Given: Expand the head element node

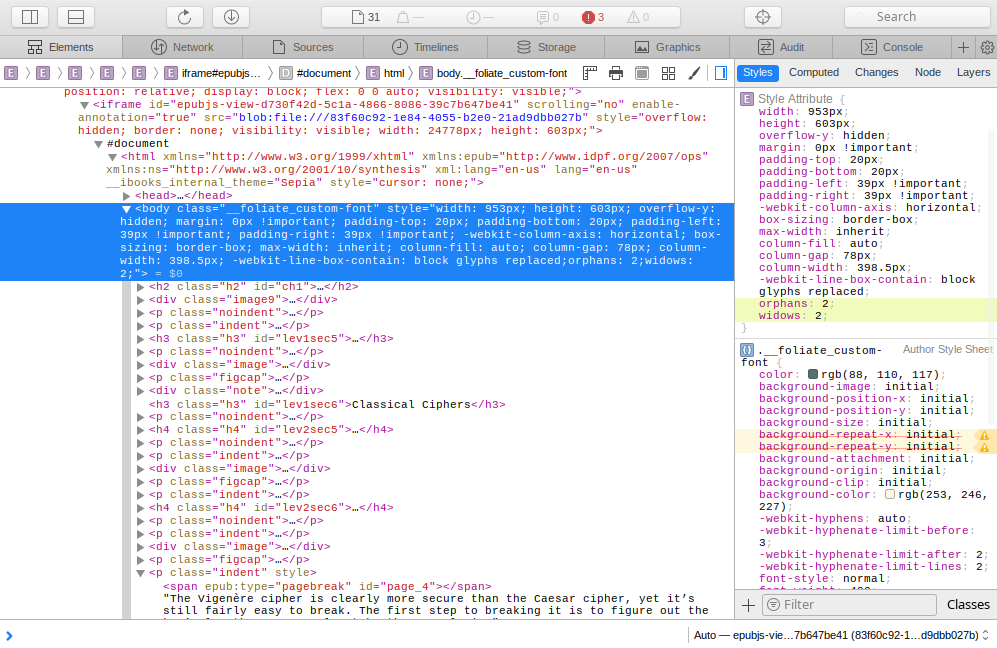Looking at the screenshot, I should click(127, 196).
